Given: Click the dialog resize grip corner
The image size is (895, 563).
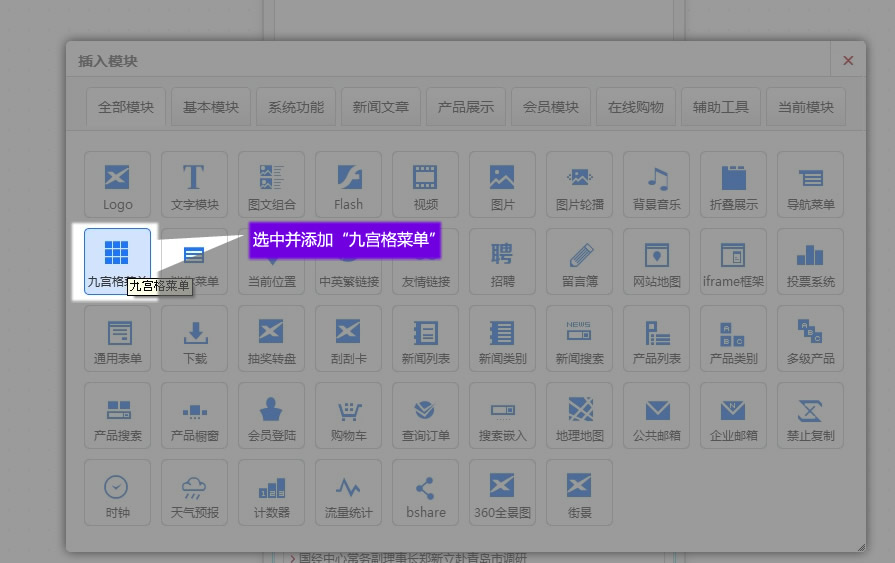Looking at the screenshot, I should coord(860,546).
